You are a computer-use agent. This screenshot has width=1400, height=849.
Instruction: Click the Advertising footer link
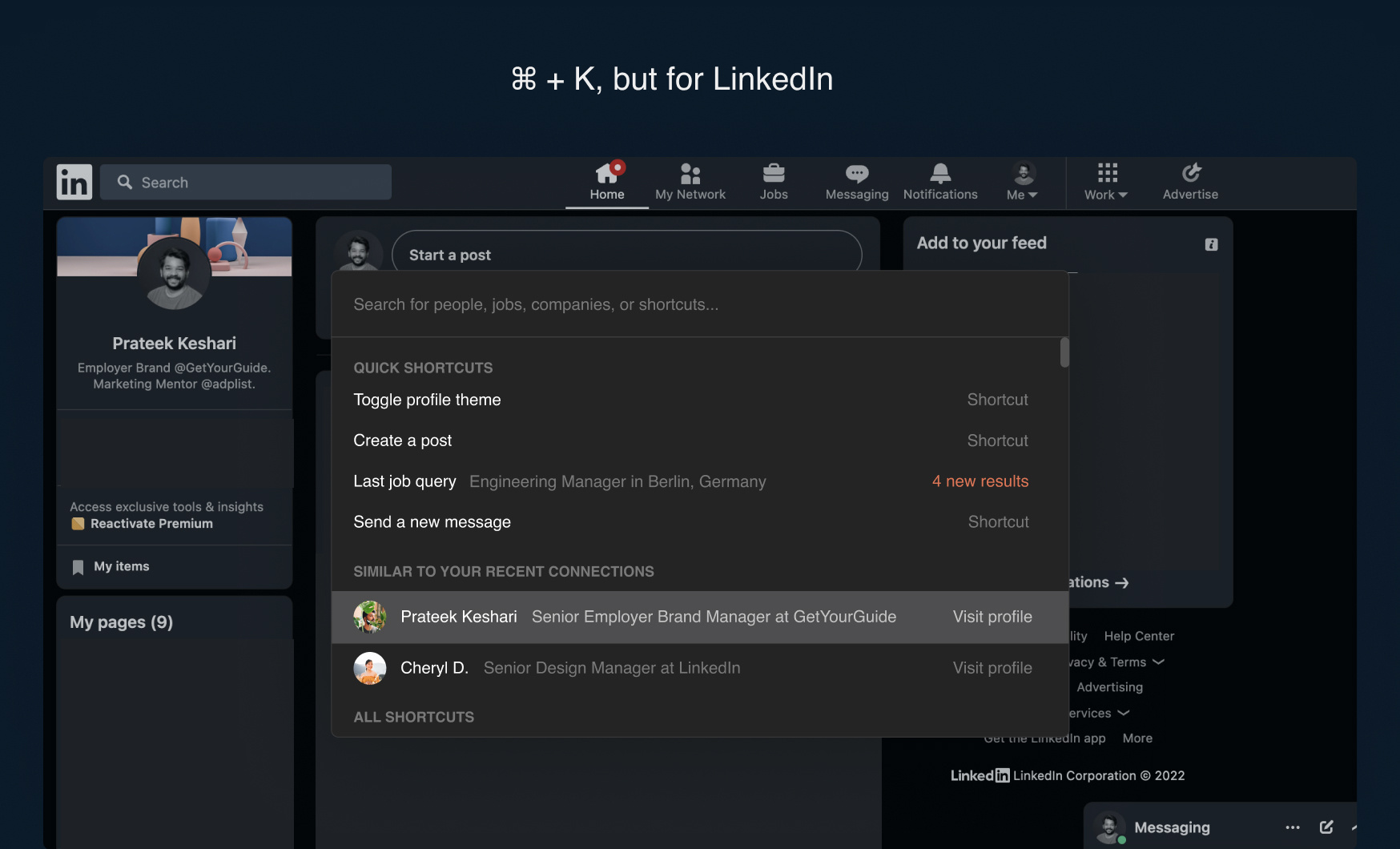[x=1110, y=687]
